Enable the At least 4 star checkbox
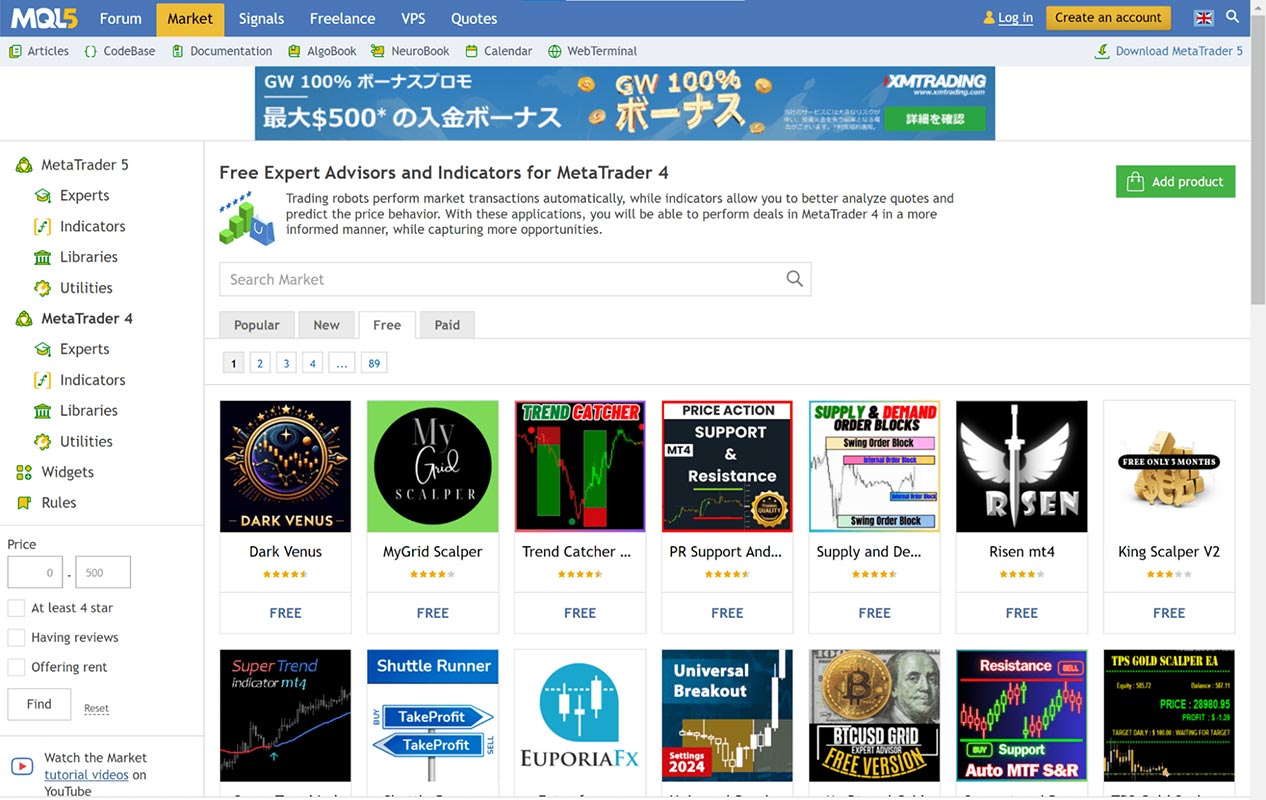This screenshot has width=1266, height=800. (x=16, y=608)
